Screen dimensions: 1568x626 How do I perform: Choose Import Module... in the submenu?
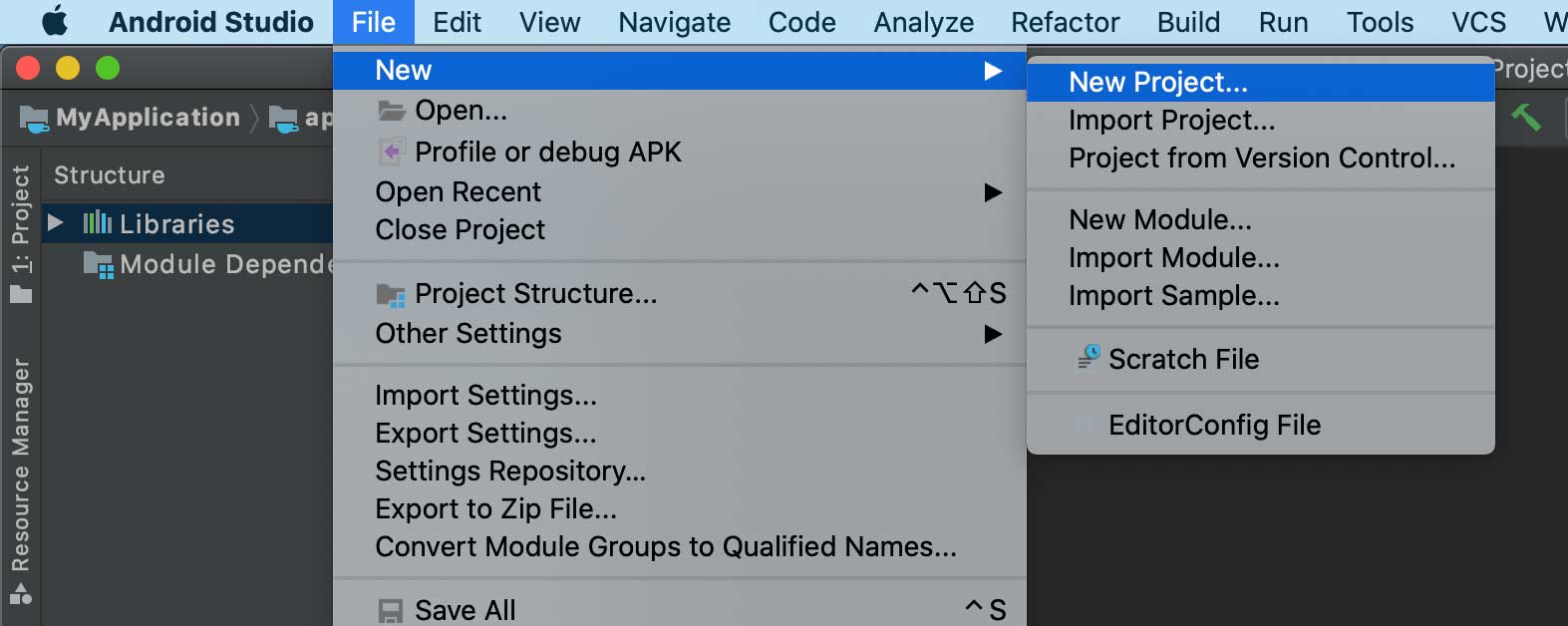click(x=1173, y=258)
